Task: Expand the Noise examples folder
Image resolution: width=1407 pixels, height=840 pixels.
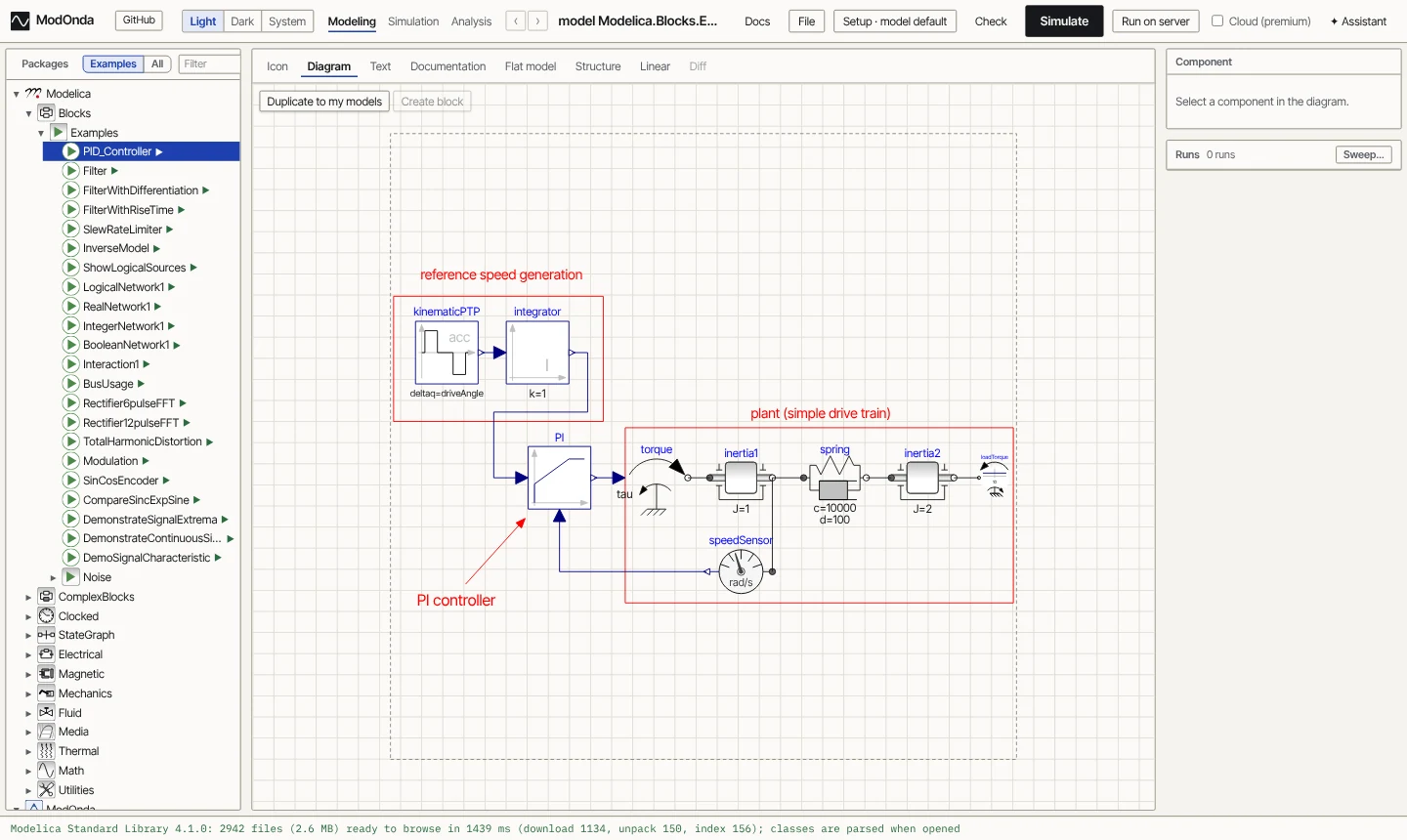Action: tap(53, 577)
